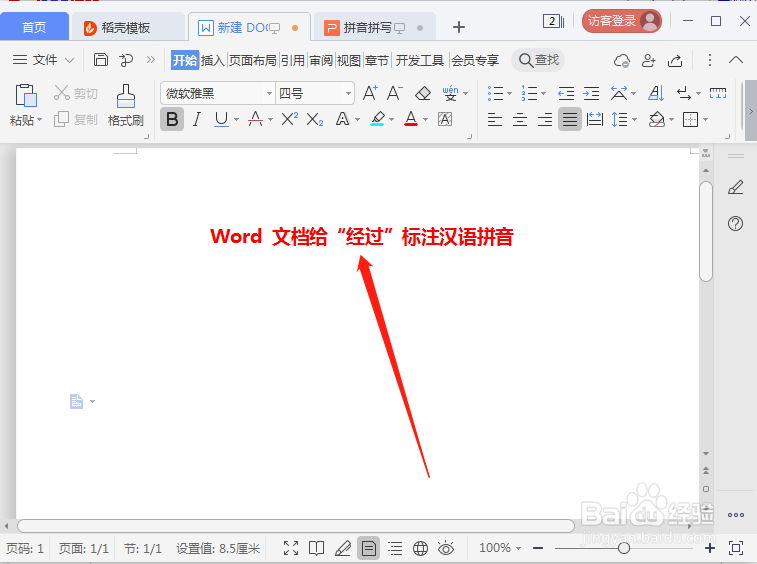The image size is (757, 564).
Task: Click the Copy icon
Action: [61, 119]
